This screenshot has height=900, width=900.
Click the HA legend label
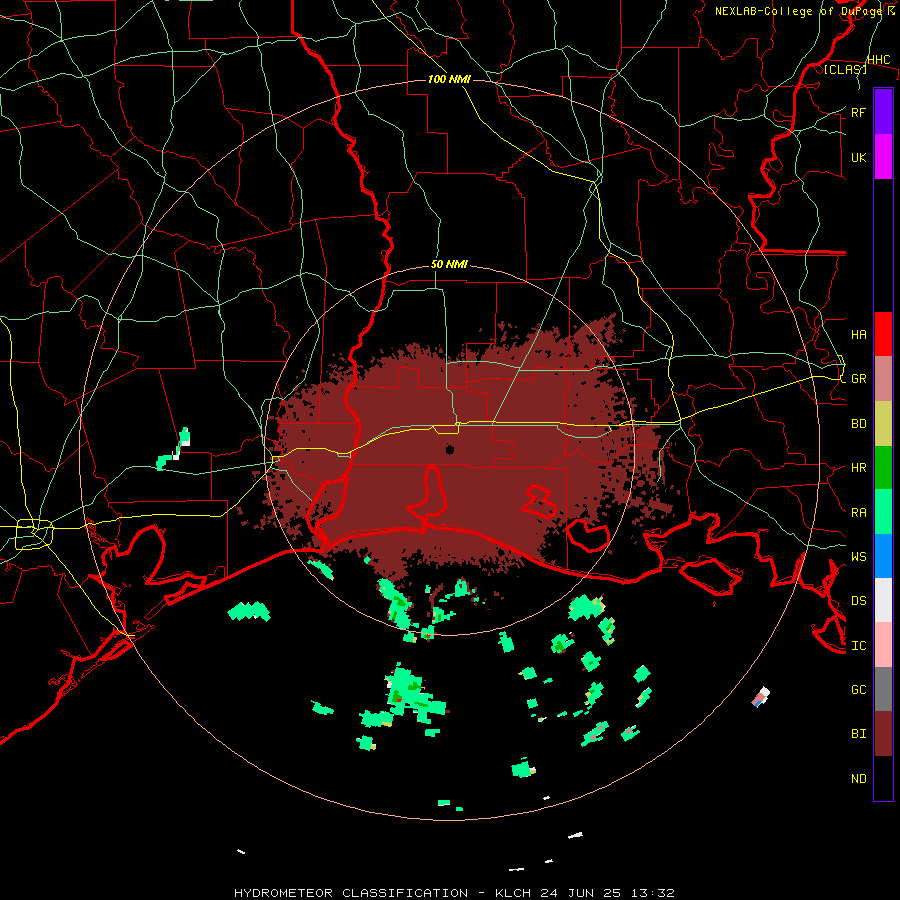pos(859,335)
